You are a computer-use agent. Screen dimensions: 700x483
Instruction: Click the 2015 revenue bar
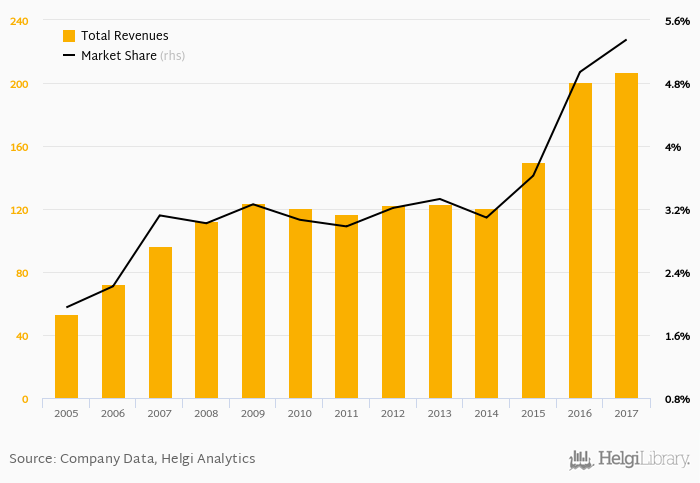click(x=533, y=281)
